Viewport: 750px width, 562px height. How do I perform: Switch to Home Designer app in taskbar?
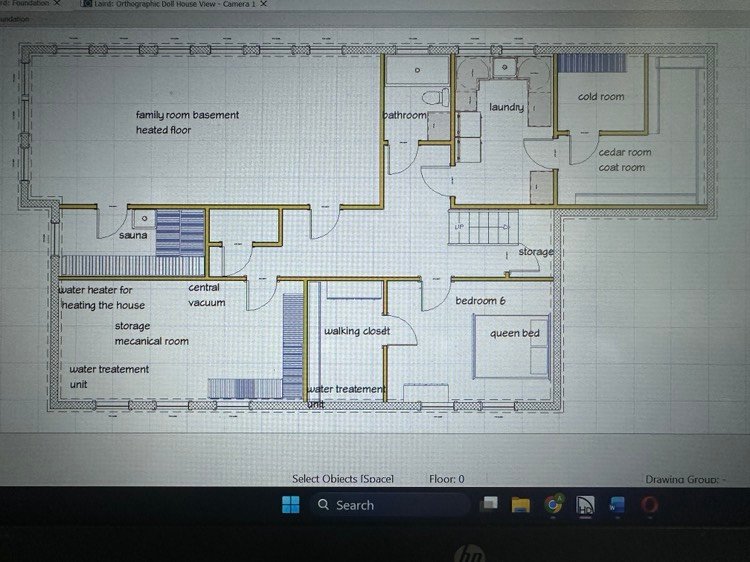585,505
